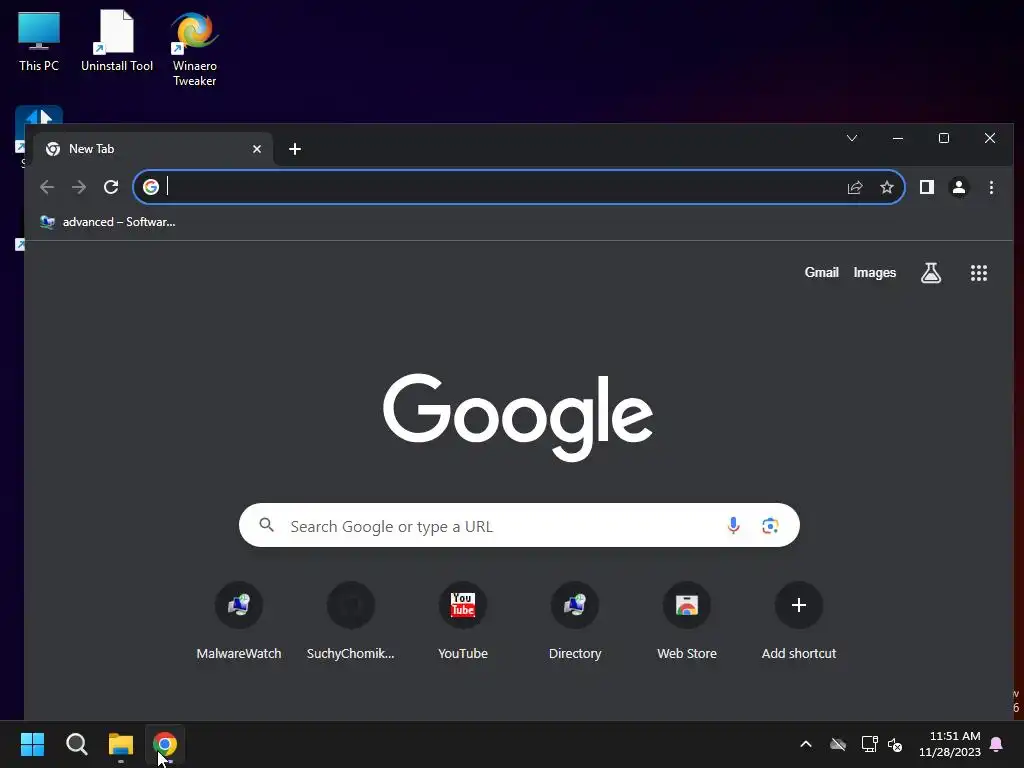Image resolution: width=1024 pixels, height=768 pixels.
Task: Open a new tab with plus button
Action: coord(295,149)
